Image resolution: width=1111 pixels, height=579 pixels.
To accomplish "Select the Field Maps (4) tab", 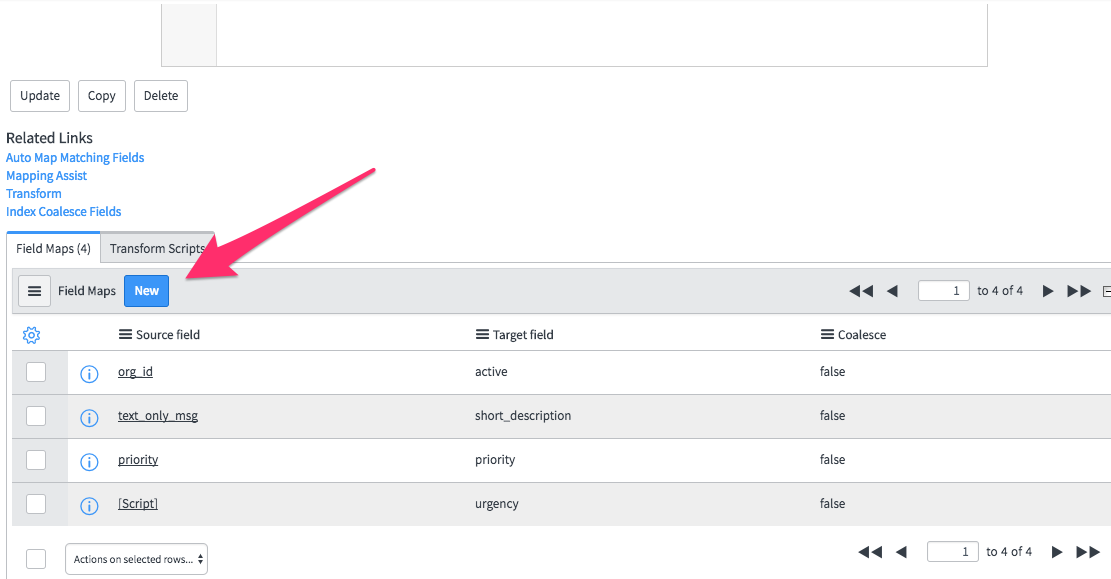I will click(54, 249).
